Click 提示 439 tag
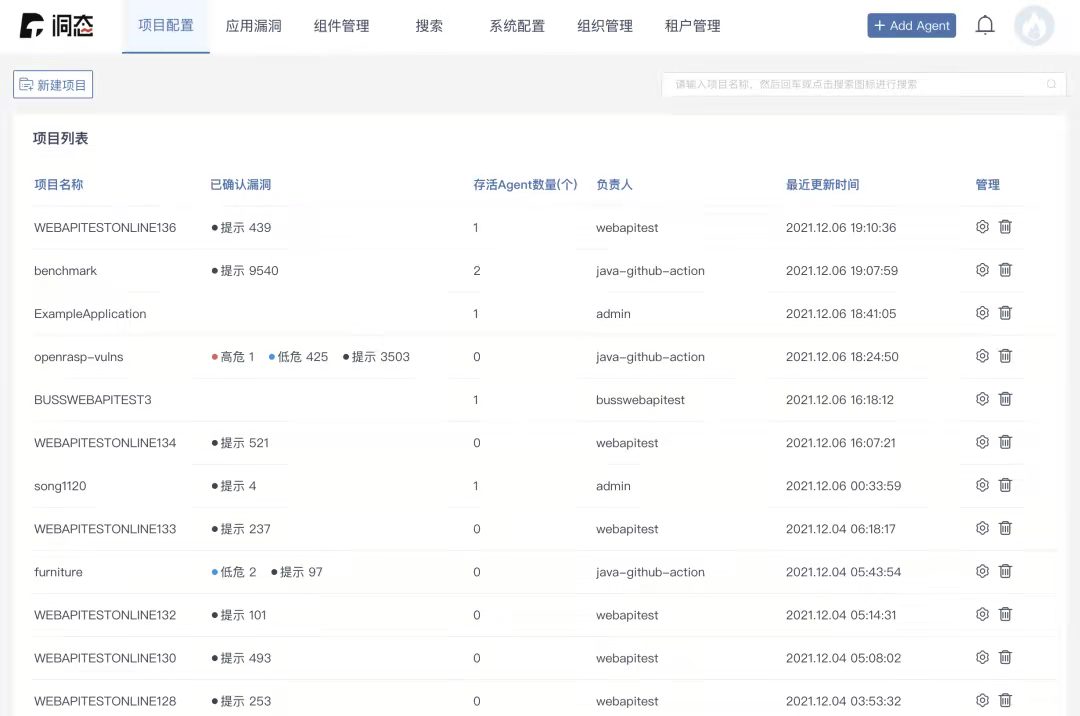 pyautogui.click(x=241, y=227)
